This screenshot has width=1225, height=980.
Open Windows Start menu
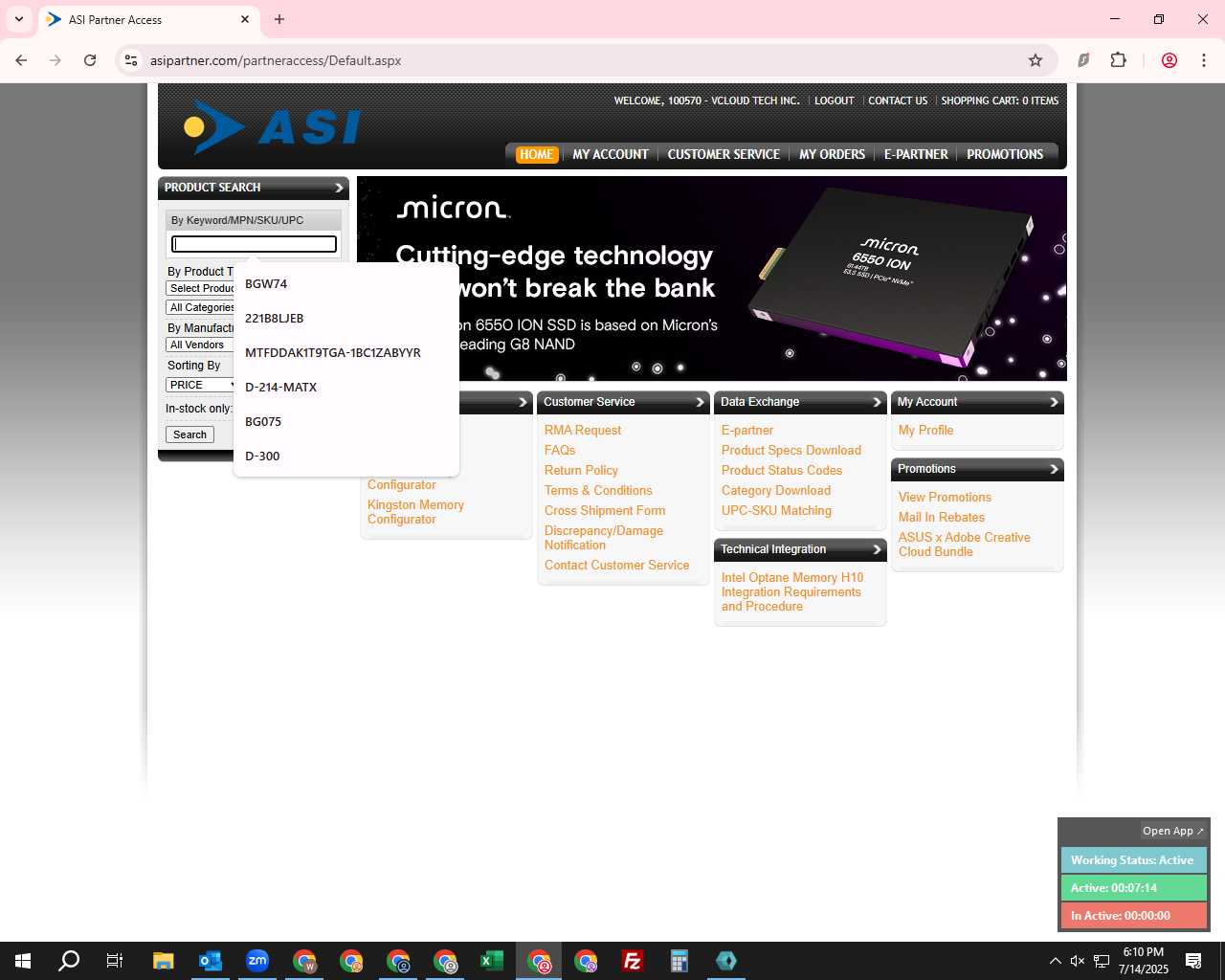(x=23, y=961)
